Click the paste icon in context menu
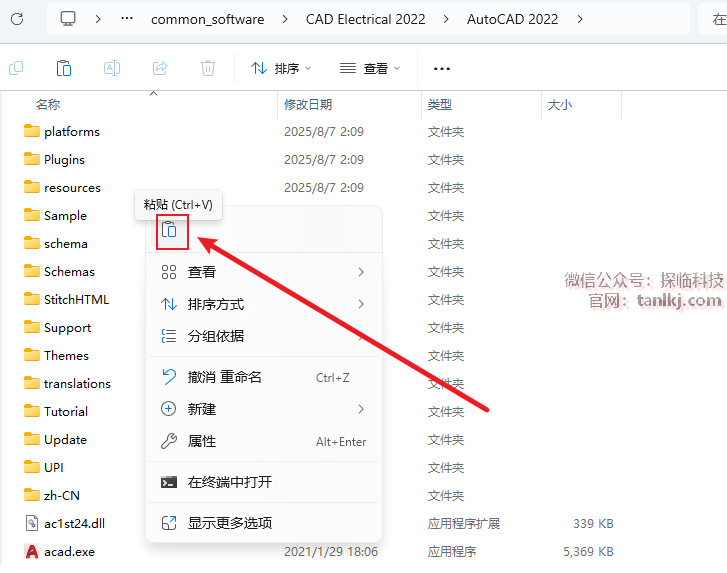The width and height of the screenshot is (727, 573). click(x=170, y=230)
